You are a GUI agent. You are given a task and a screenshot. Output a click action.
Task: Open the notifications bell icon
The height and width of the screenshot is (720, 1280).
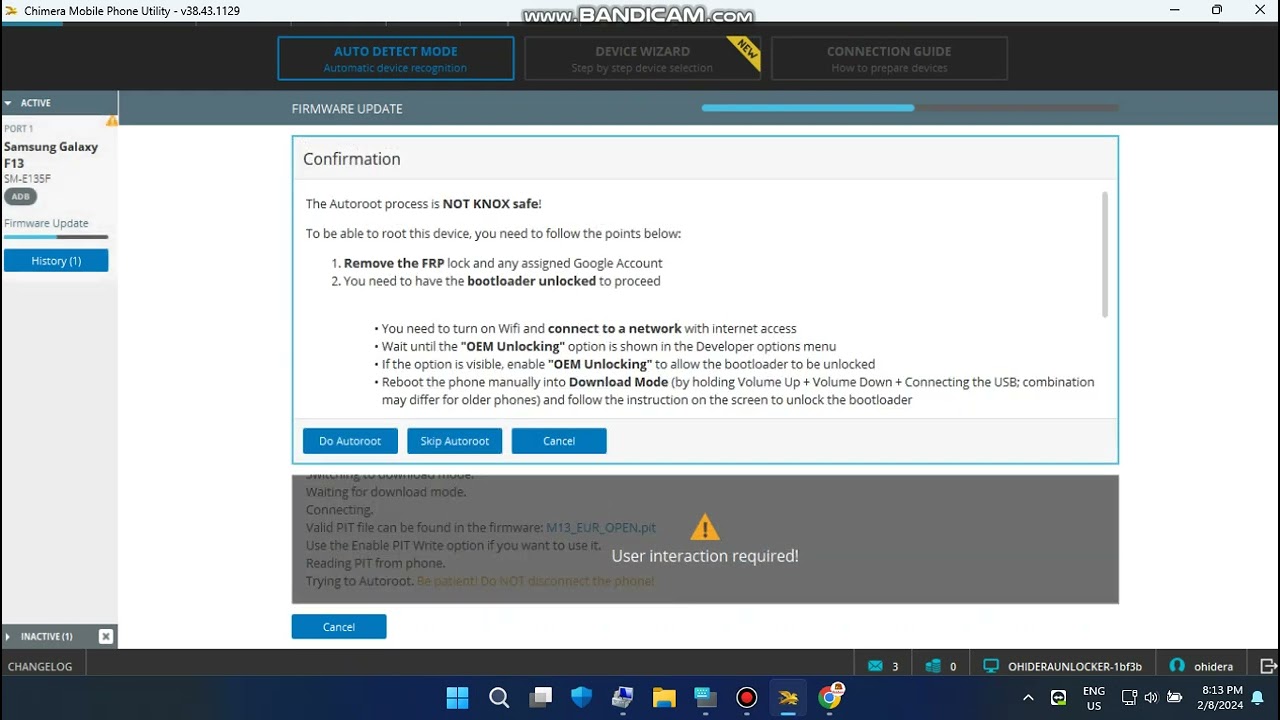1258,698
